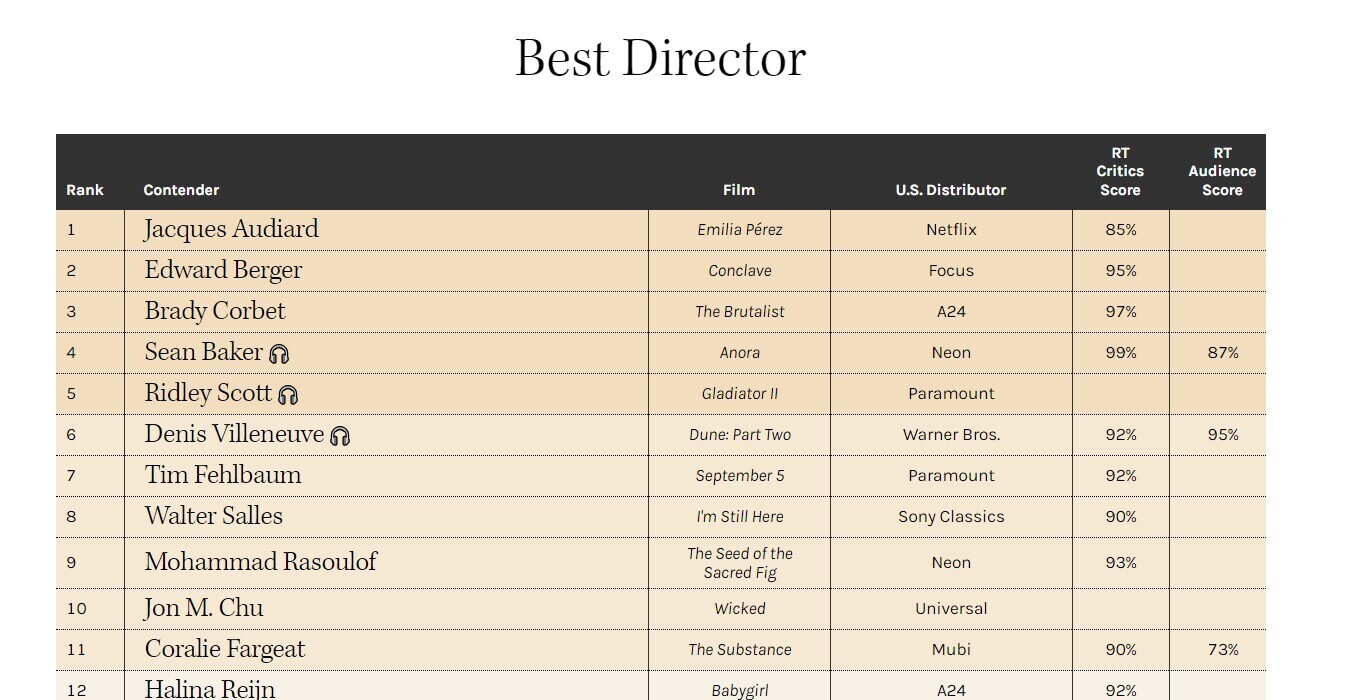Open Jacques Audiard contender name

(x=231, y=229)
